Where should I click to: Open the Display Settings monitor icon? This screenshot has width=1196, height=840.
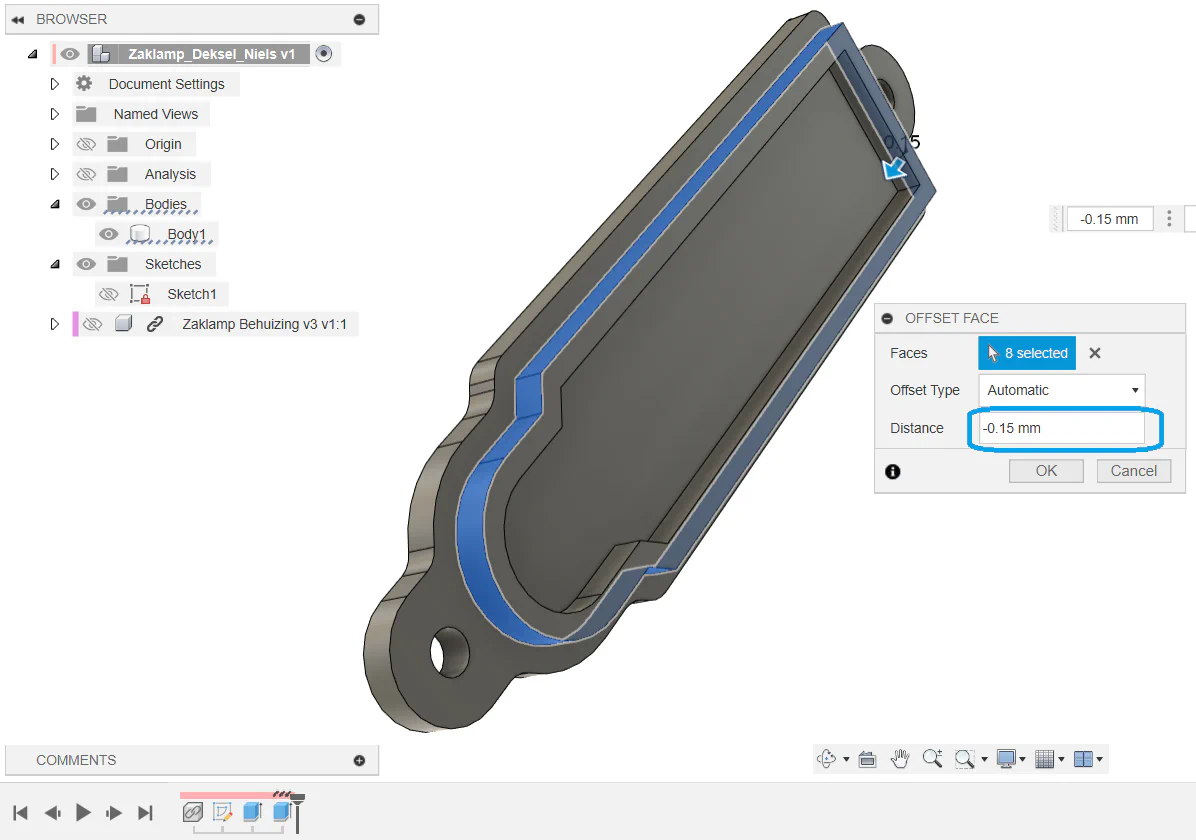pos(1006,759)
